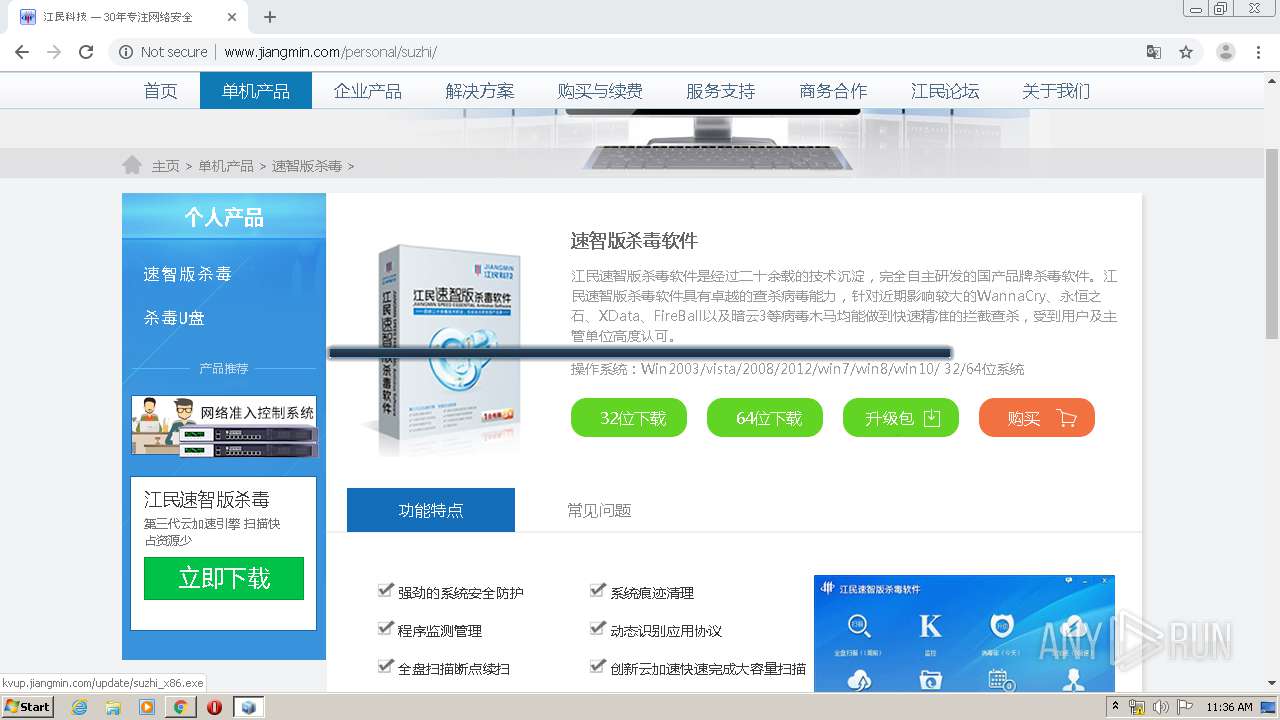This screenshot has width=1280, height=720.
Task: Open 购买与续费 navigation item
Action: tap(600, 91)
